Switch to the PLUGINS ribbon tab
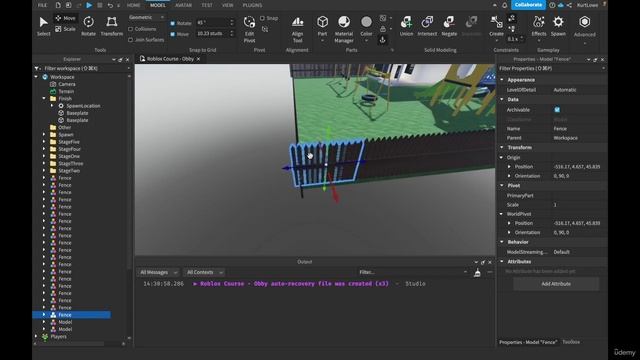Image resolution: width=640 pixels, height=360 pixels. 252,5
